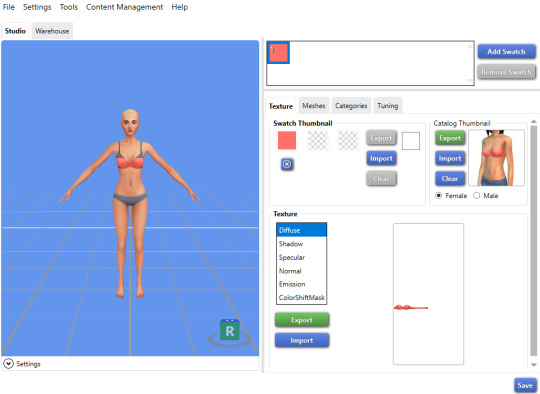Select ColorShiftMask in the texture list

pyautogui.click(x=301, y=298)
